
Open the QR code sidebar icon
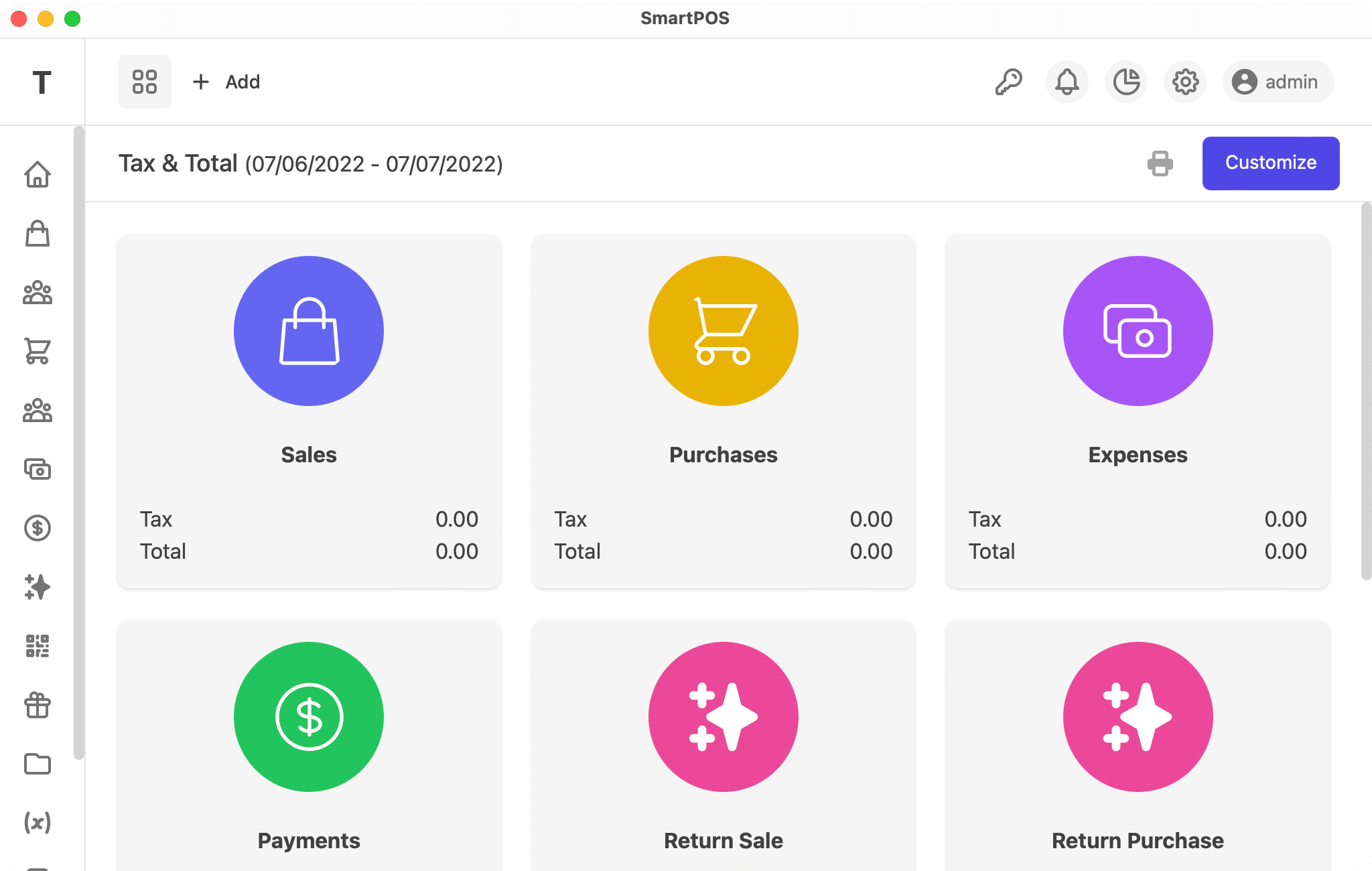click(x=38, y=646)
